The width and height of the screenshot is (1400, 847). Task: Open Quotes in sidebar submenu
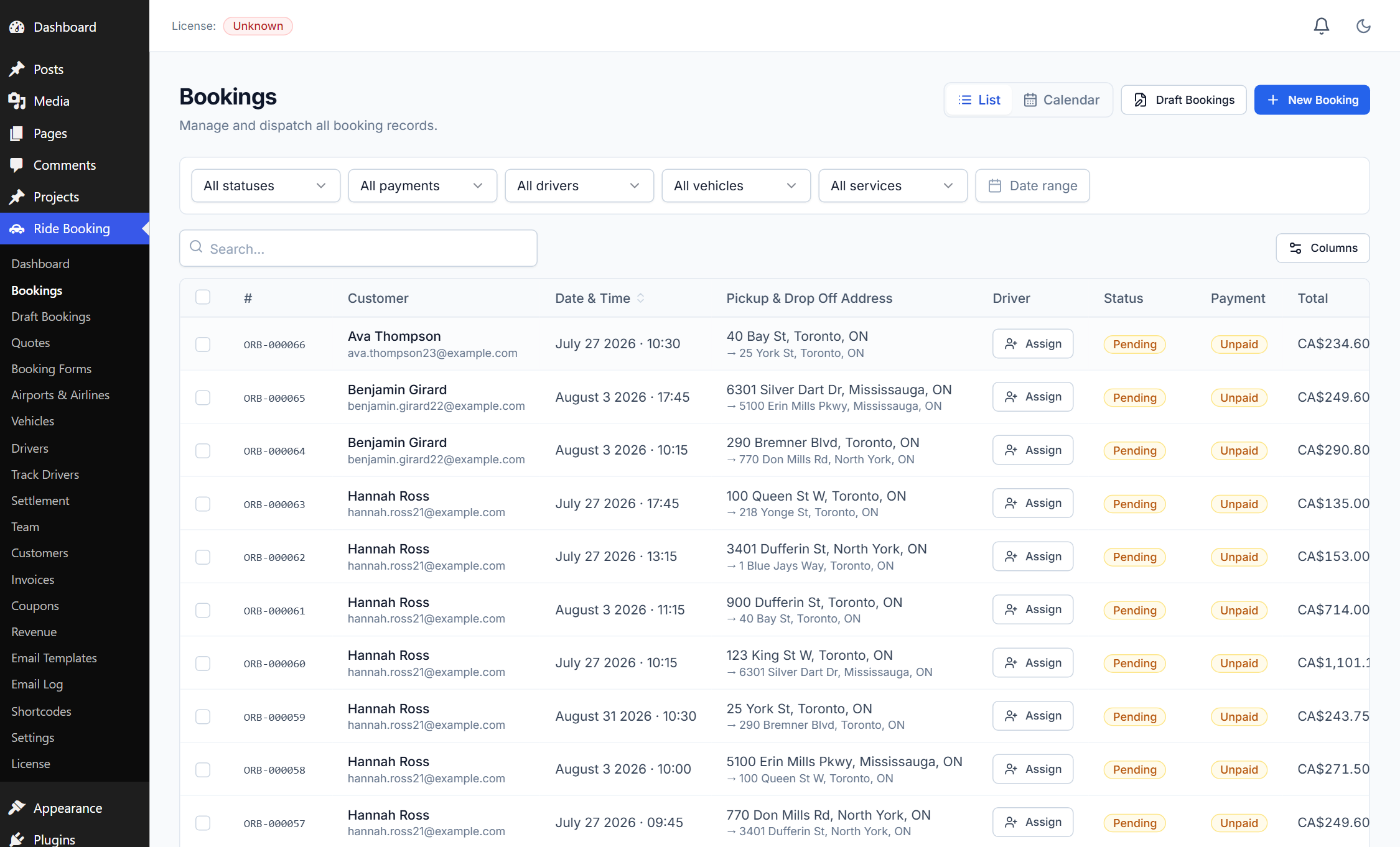click(30, 343)
